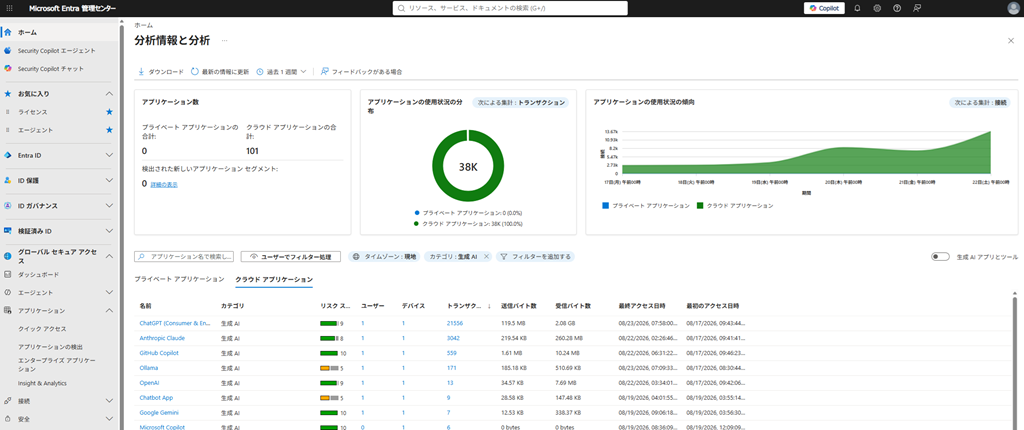Click the タイムゾーン: 現地 filter chip

pos(384,257)
